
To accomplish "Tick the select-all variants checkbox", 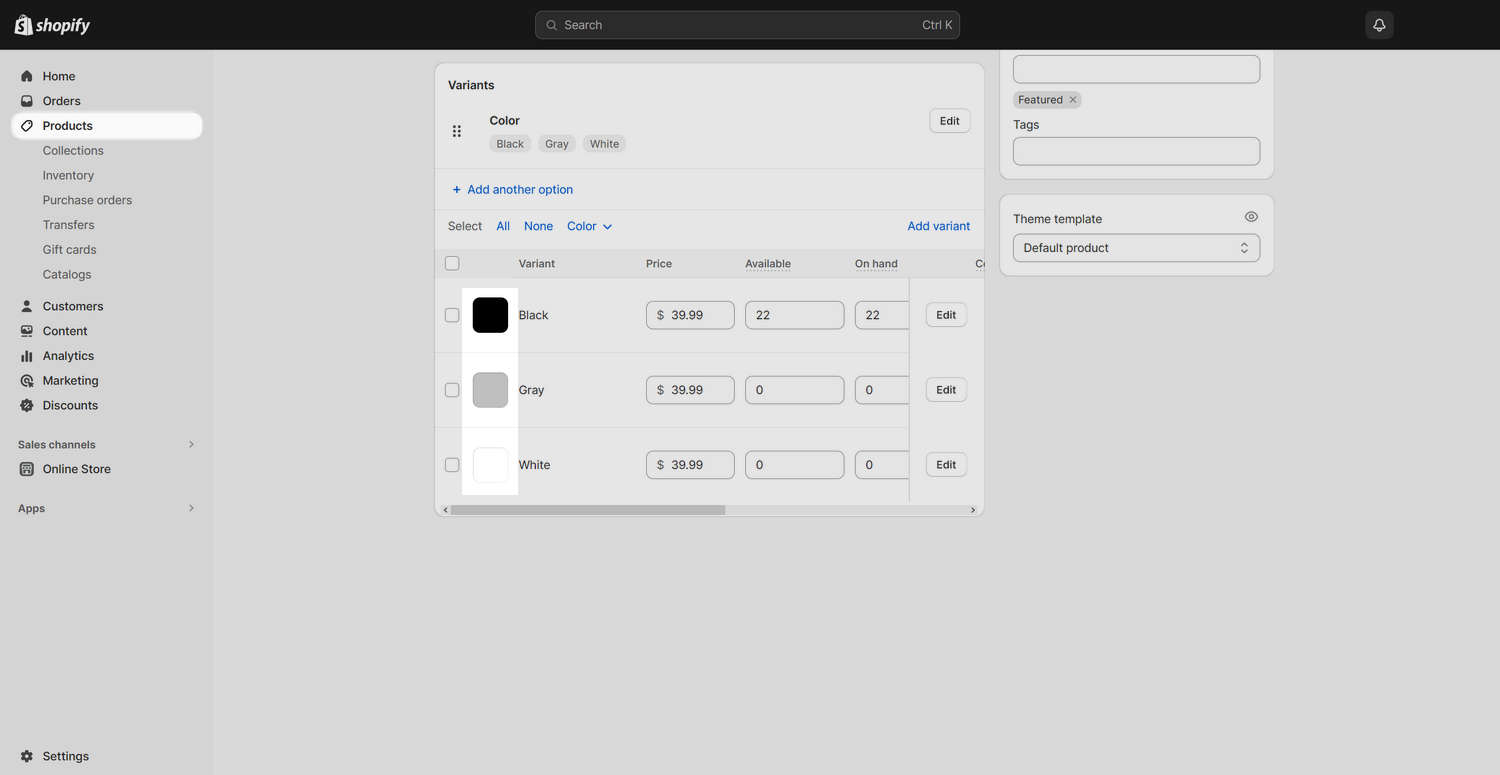I will click(452, 263).
